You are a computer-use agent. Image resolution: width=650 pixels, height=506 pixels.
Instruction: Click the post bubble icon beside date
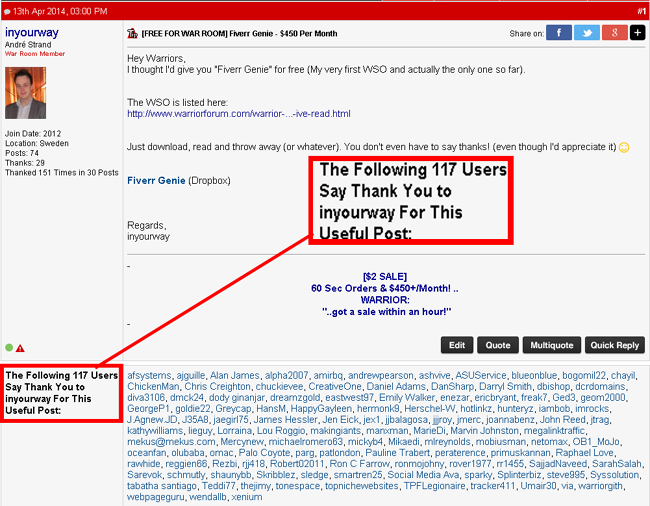point(7,12)
